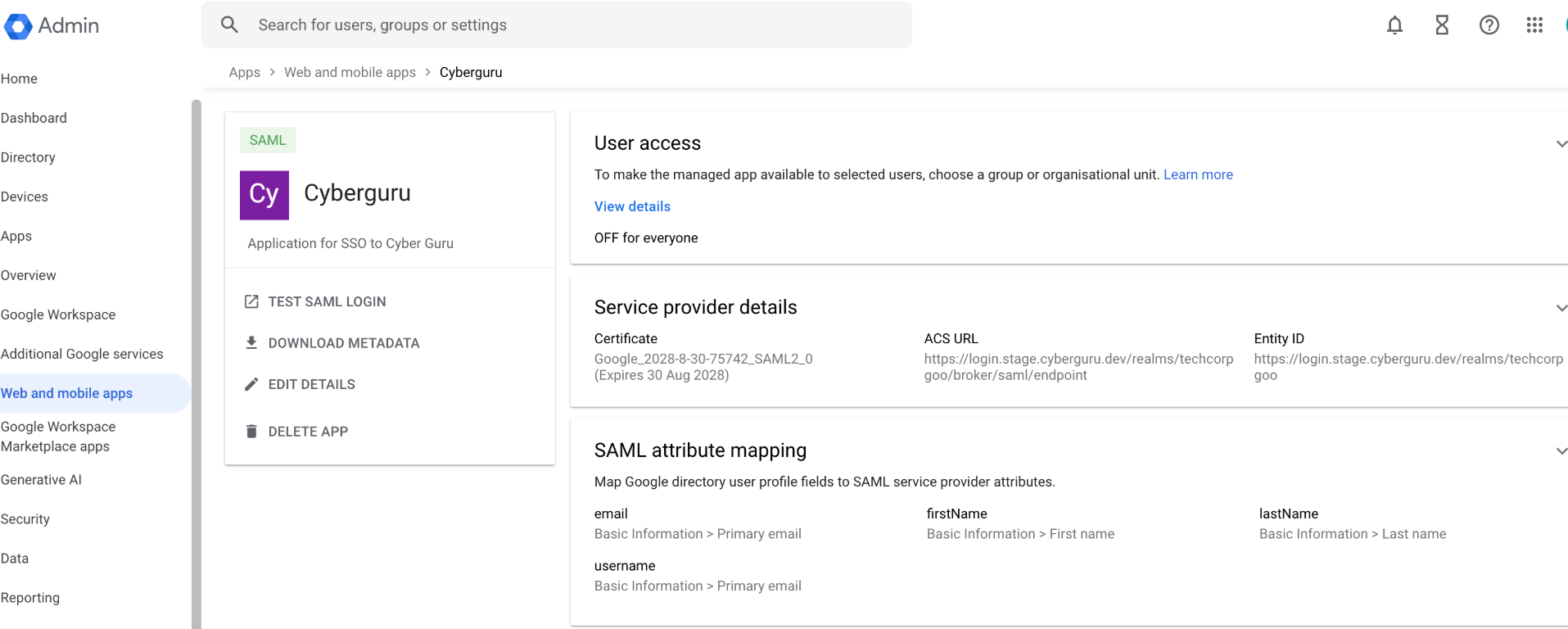Click Web and mobile apps breadcrumb
Image resolution: width=1568 pixels, height=629 pixels.
tap(350, 72)
